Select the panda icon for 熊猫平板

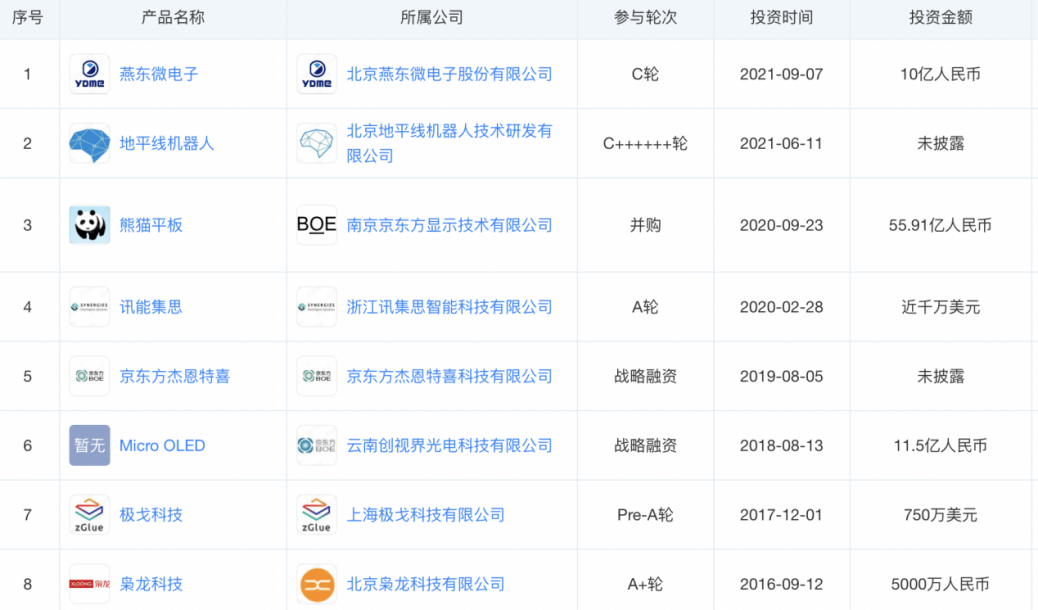[x=89, y=225]
